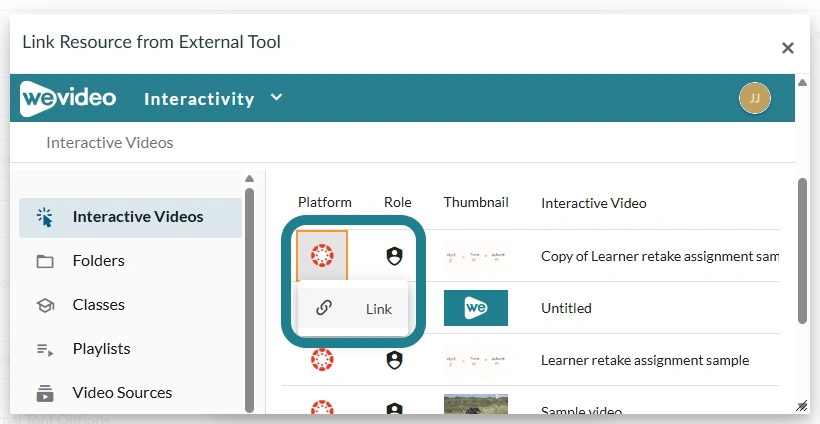Click the sidebar vertical scrollbar

(x=249, y=300)
